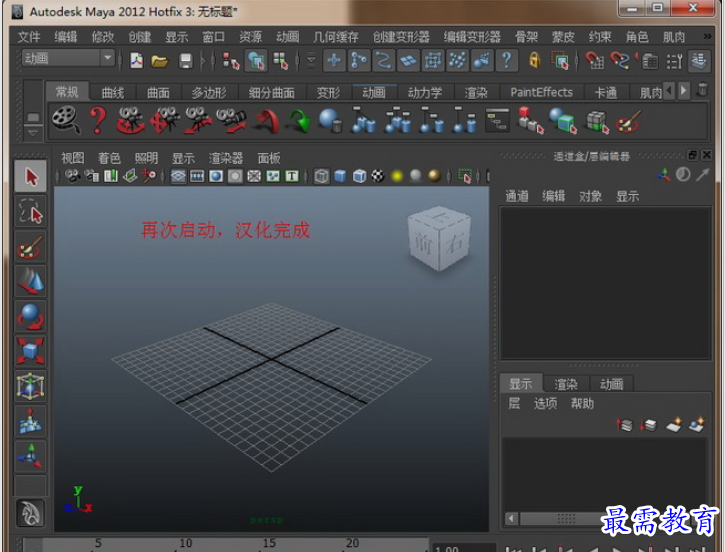Click the New scene icon
725x552 pixels.
click(136, 61)
